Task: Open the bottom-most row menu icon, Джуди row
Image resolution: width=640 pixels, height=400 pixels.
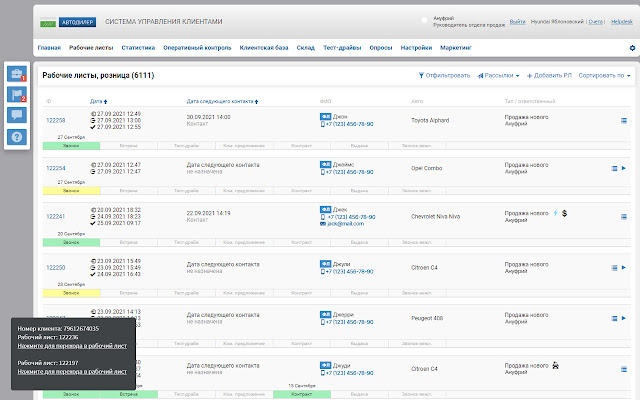Action: coord(624,369)
